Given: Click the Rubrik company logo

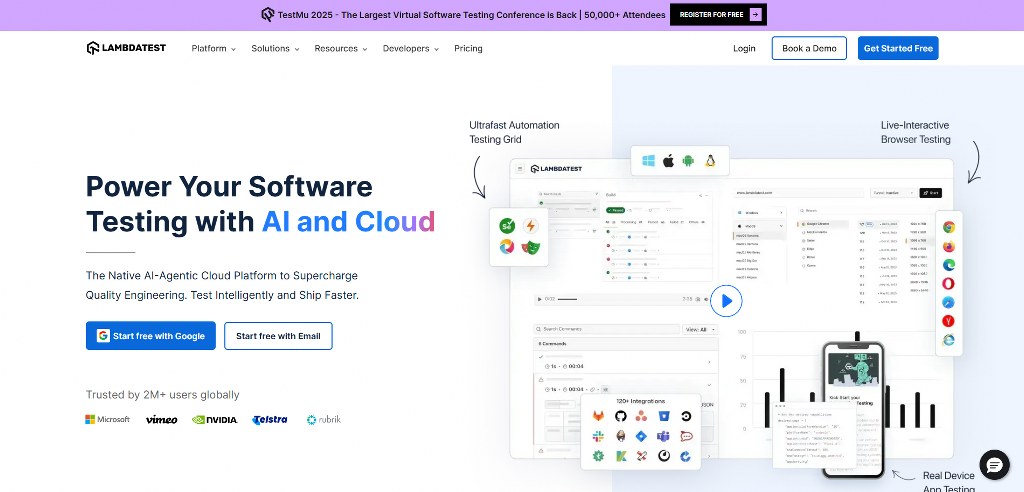Looking at the screenshot, I should pos(324,419).
